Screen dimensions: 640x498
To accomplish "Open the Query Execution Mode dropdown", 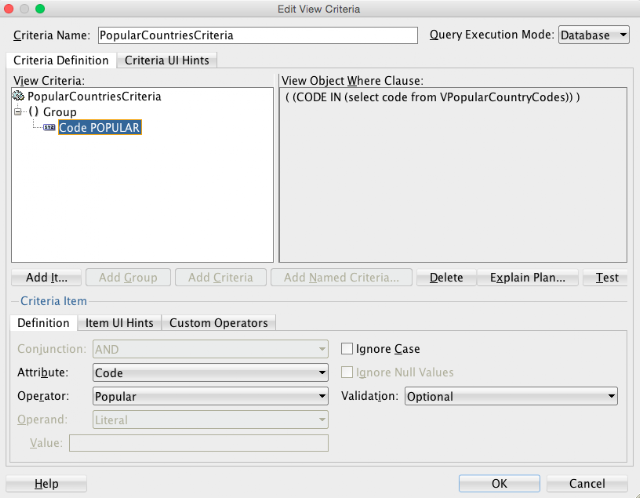I will tap(593, 35).
